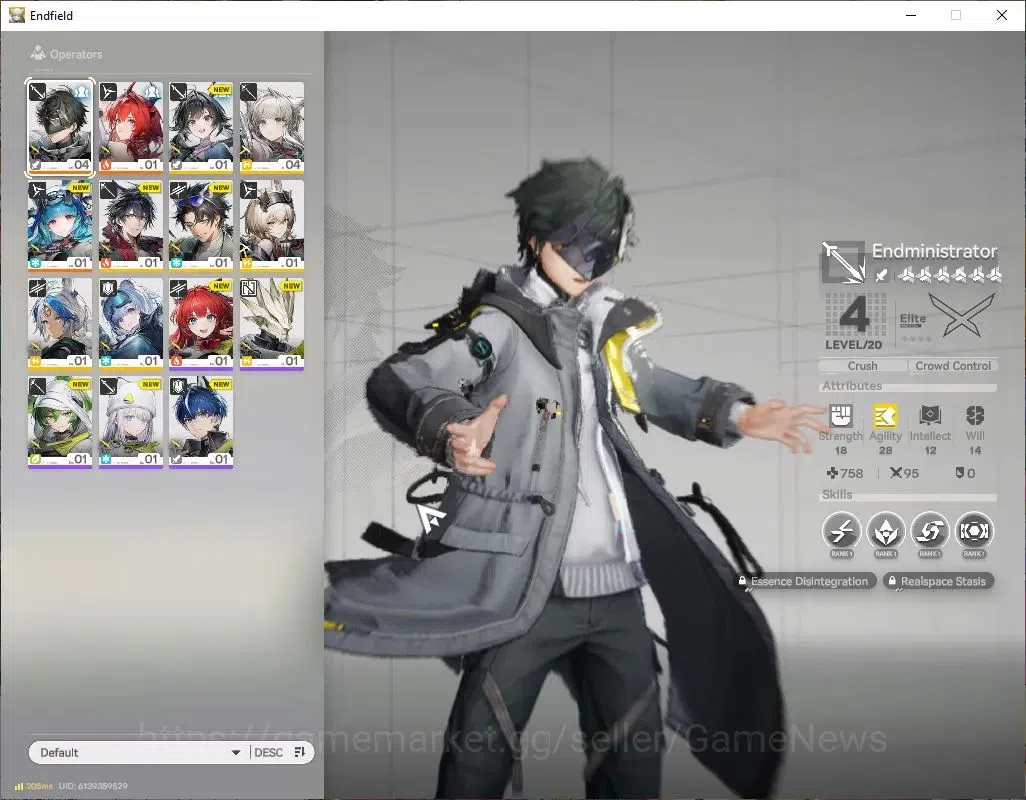Click the Operators header icon
This screenshot has height=800, width=1026.
pyautogui.click(x=38, y=53)
